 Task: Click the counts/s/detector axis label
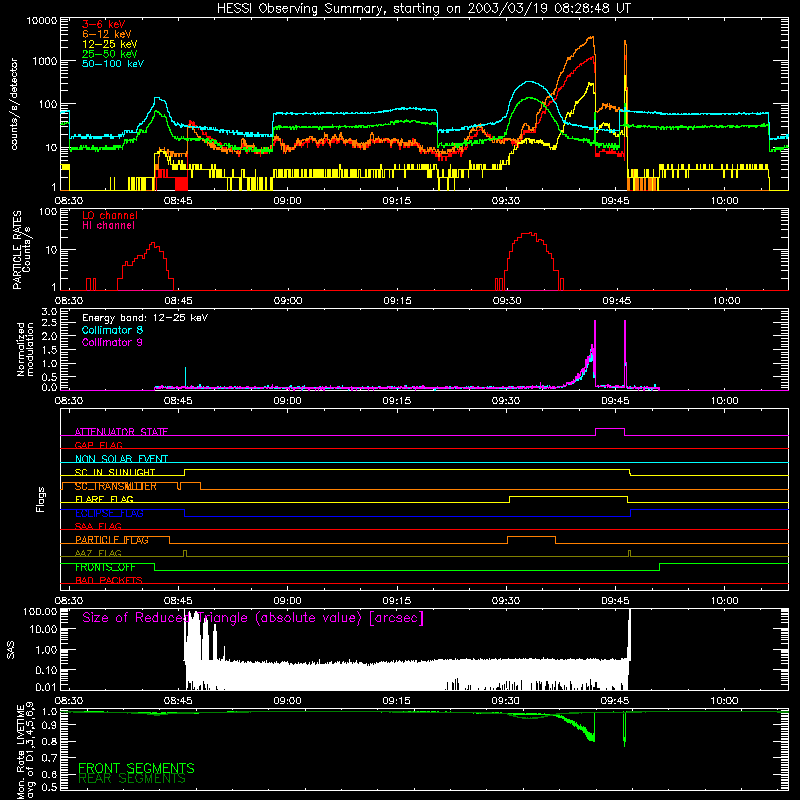coord(14,104)
